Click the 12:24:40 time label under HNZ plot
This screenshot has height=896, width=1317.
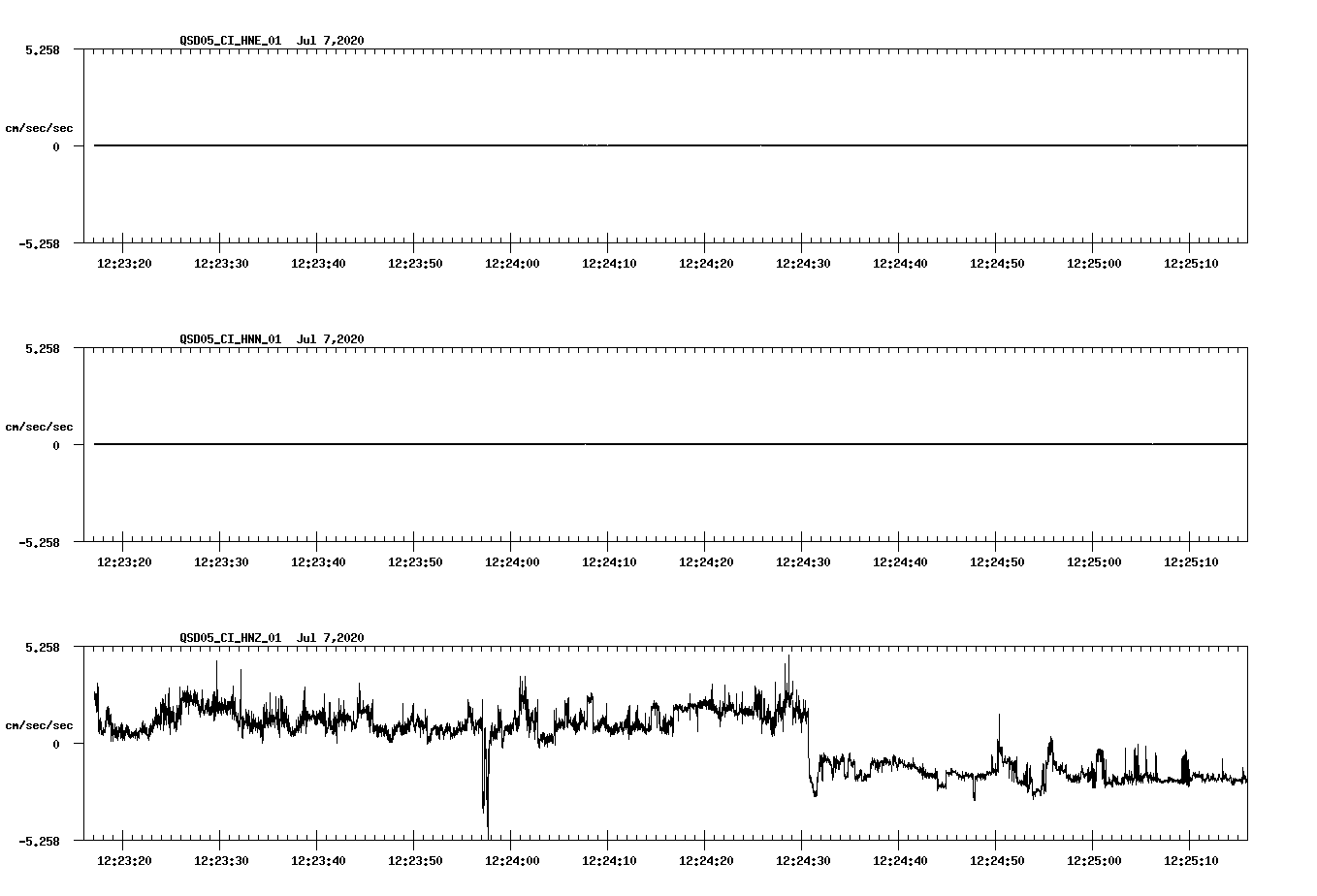pyautogui.click(x=900, y=861)
